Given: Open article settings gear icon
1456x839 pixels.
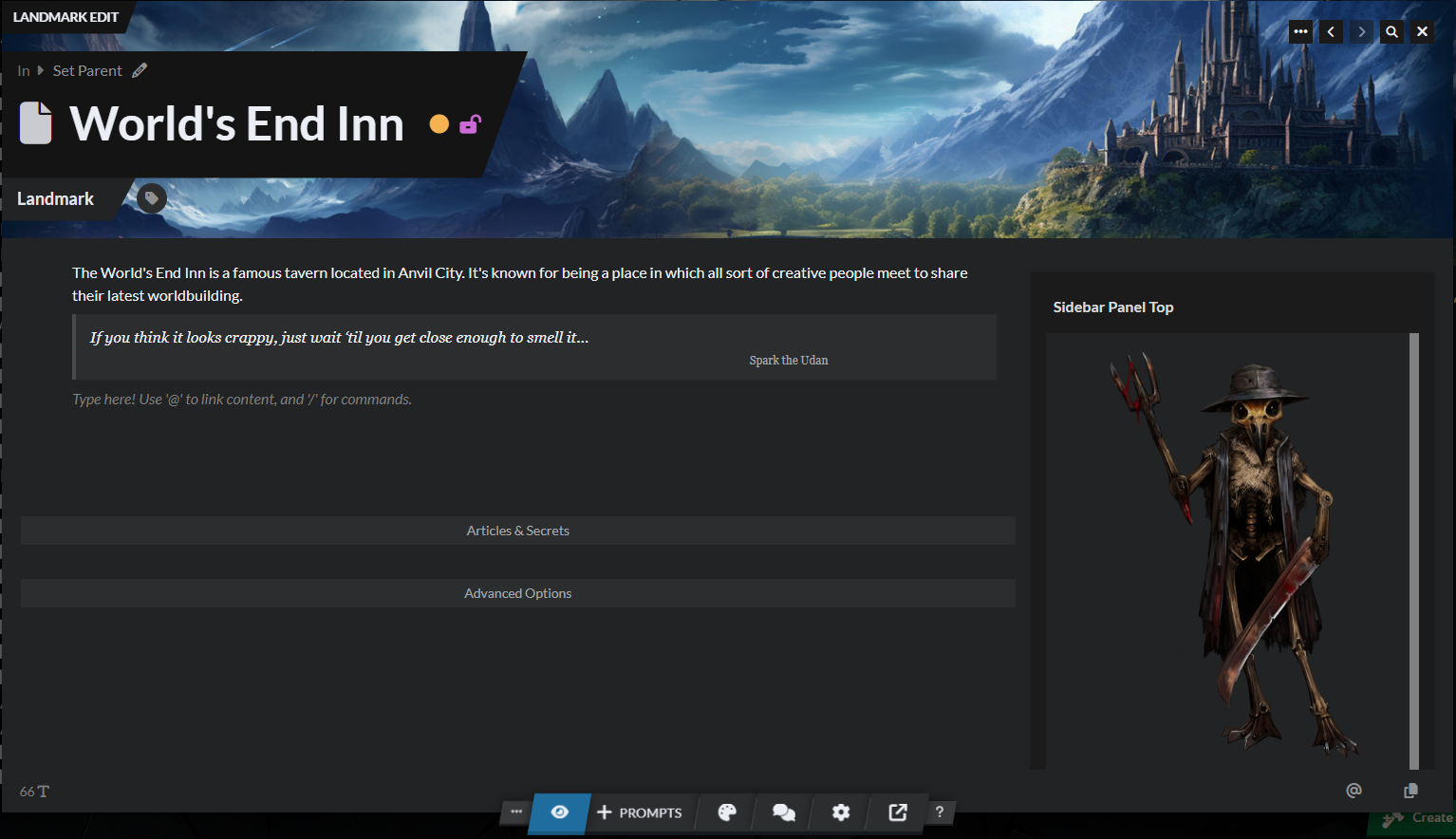Looking at the screenshot, I should tap(841, 812).
